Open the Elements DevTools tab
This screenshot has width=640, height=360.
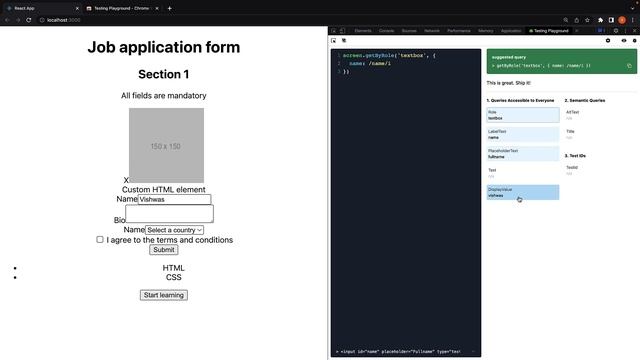click(363, 31)
